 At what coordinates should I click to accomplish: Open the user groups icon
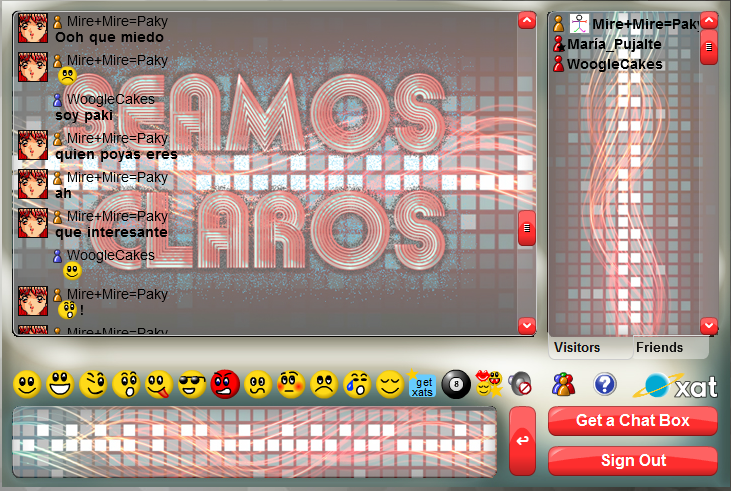(x=564, y=384)
